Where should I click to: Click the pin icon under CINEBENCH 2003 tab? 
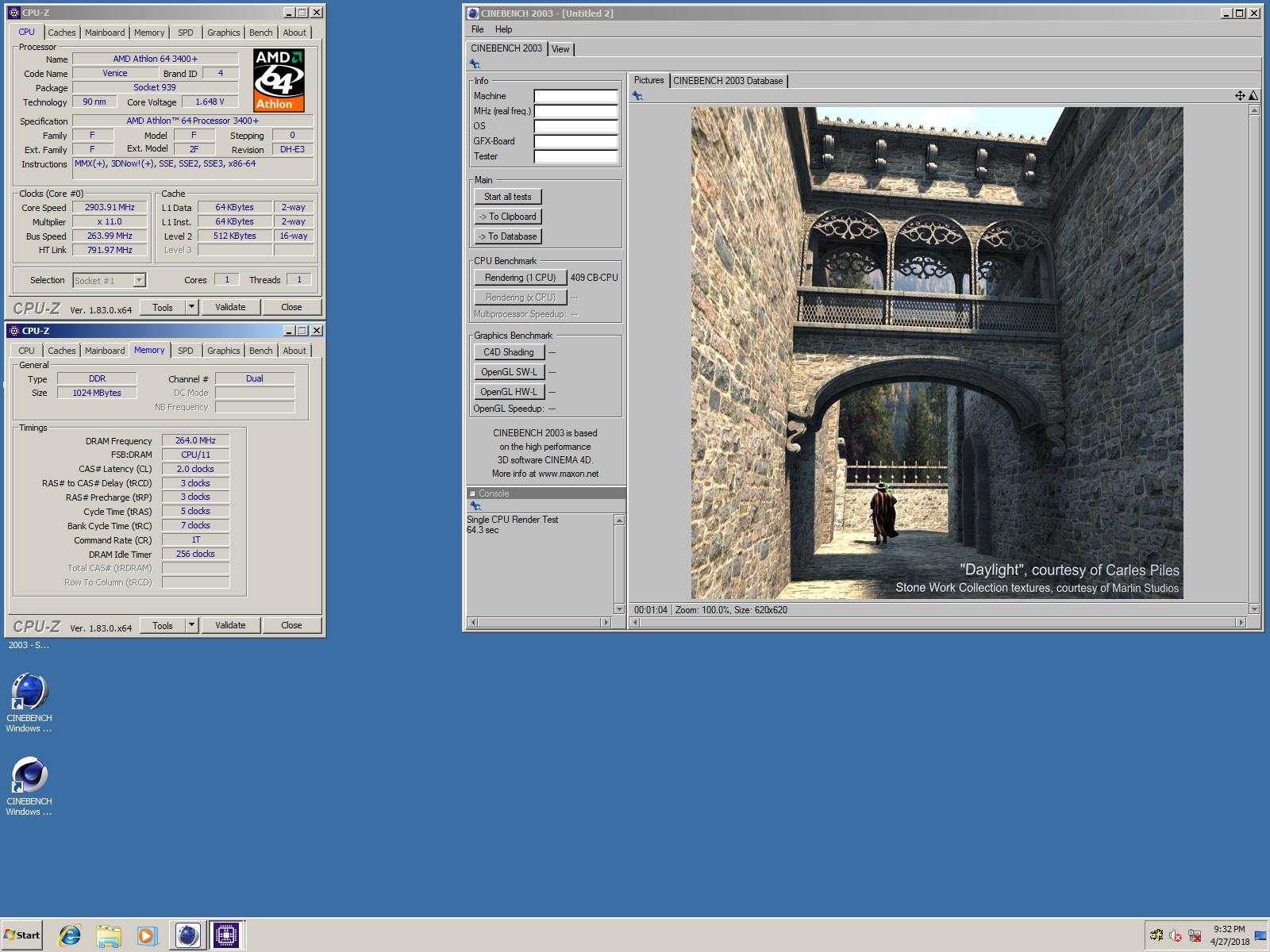tap(475, 64)
